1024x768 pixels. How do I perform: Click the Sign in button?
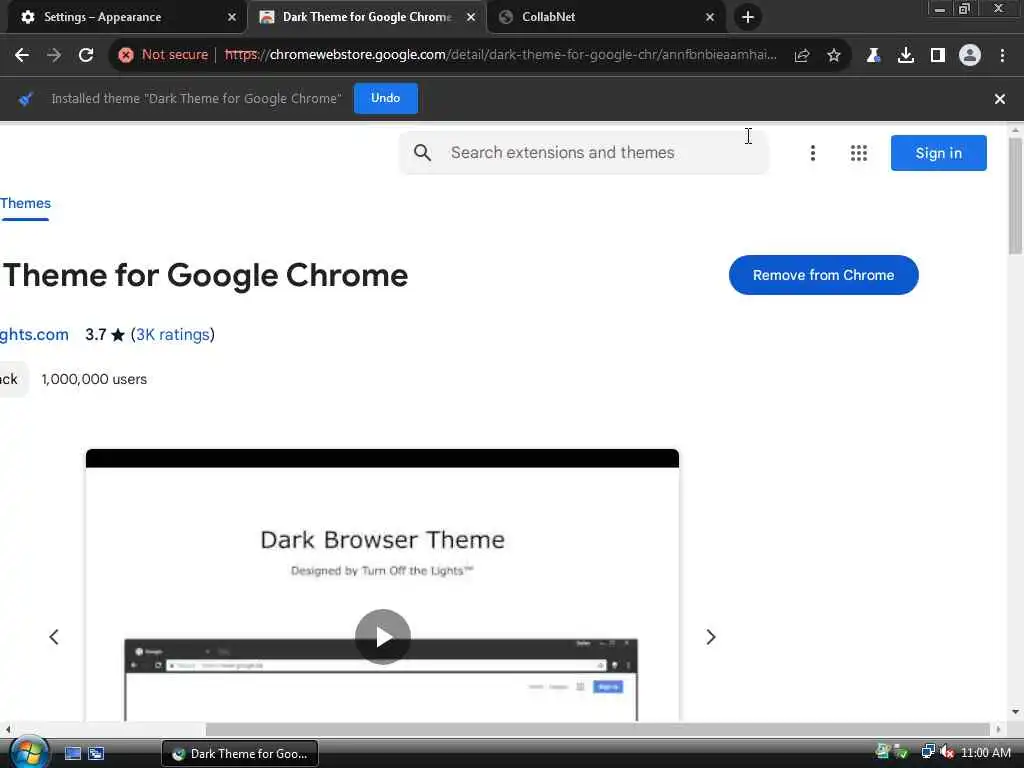(938, 153)
